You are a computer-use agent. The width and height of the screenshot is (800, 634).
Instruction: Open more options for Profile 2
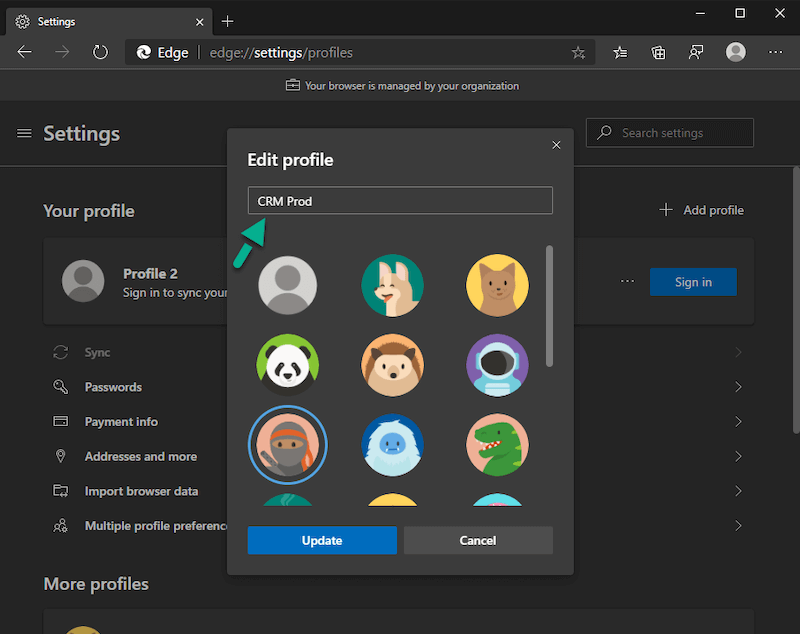[x=627, y=281]
